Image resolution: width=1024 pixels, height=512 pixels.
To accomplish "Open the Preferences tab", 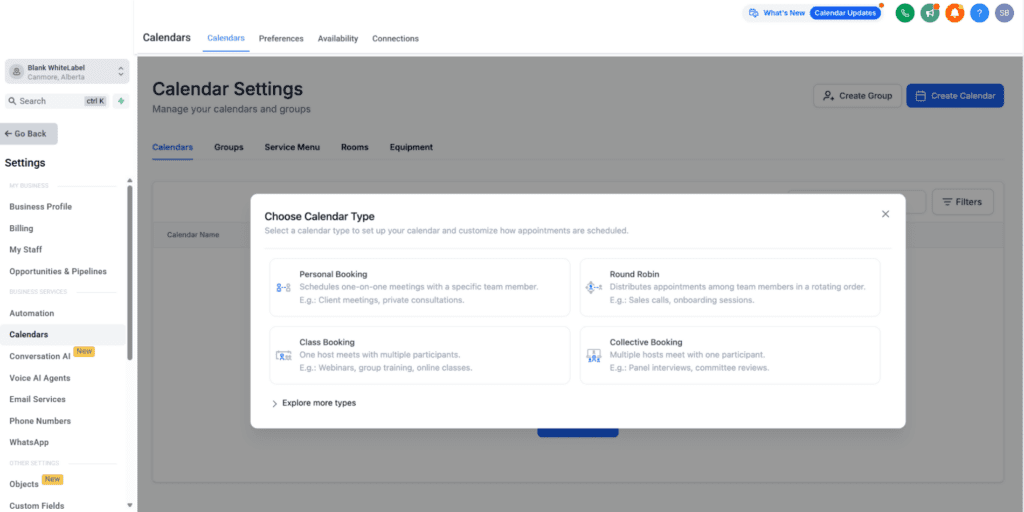I will point(281,39).
